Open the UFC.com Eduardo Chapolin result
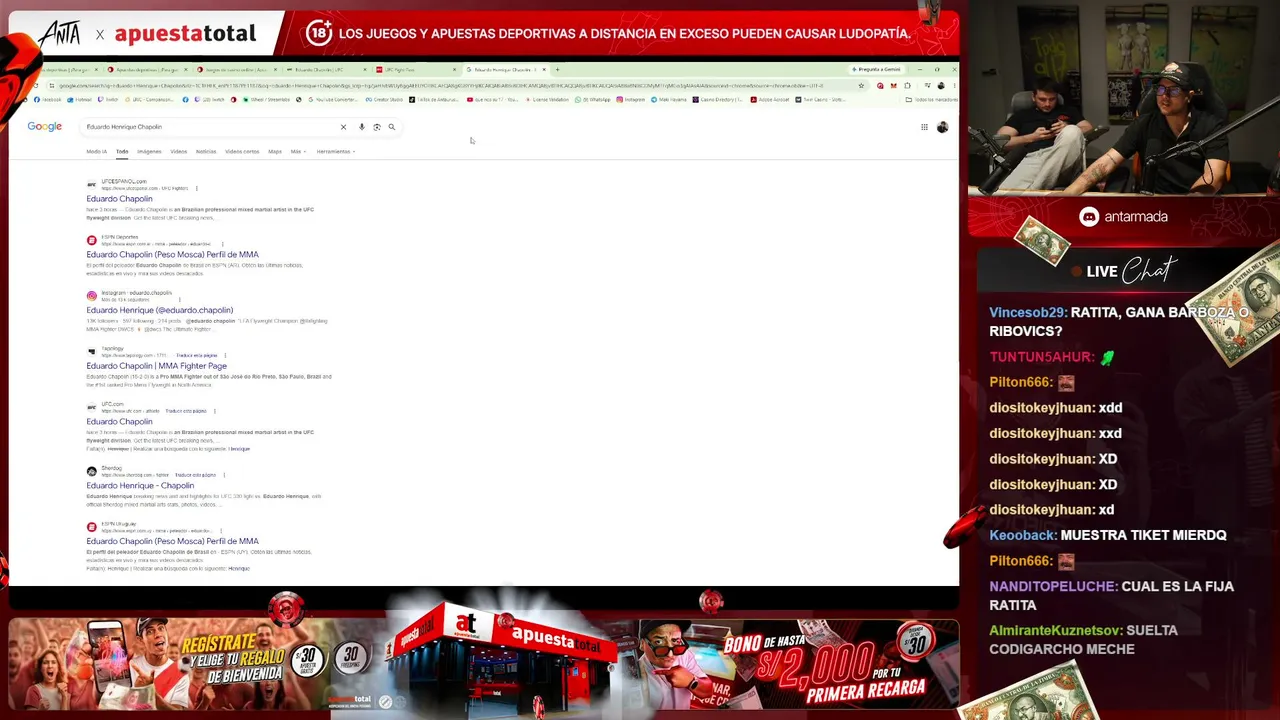 coord(119,422)
